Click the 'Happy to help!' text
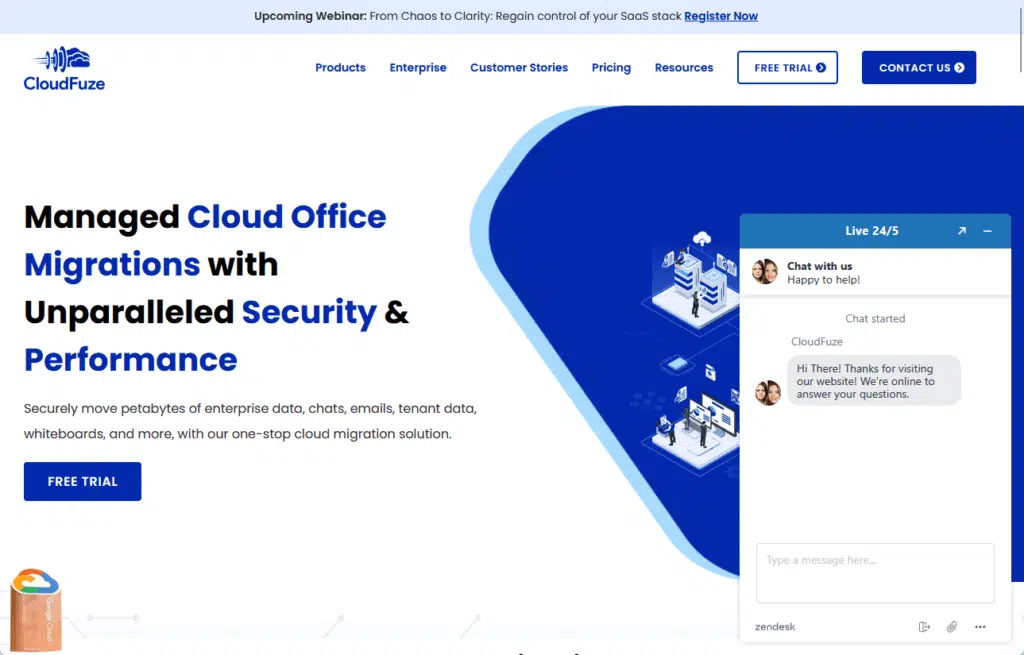 click(x=824, y=280)
